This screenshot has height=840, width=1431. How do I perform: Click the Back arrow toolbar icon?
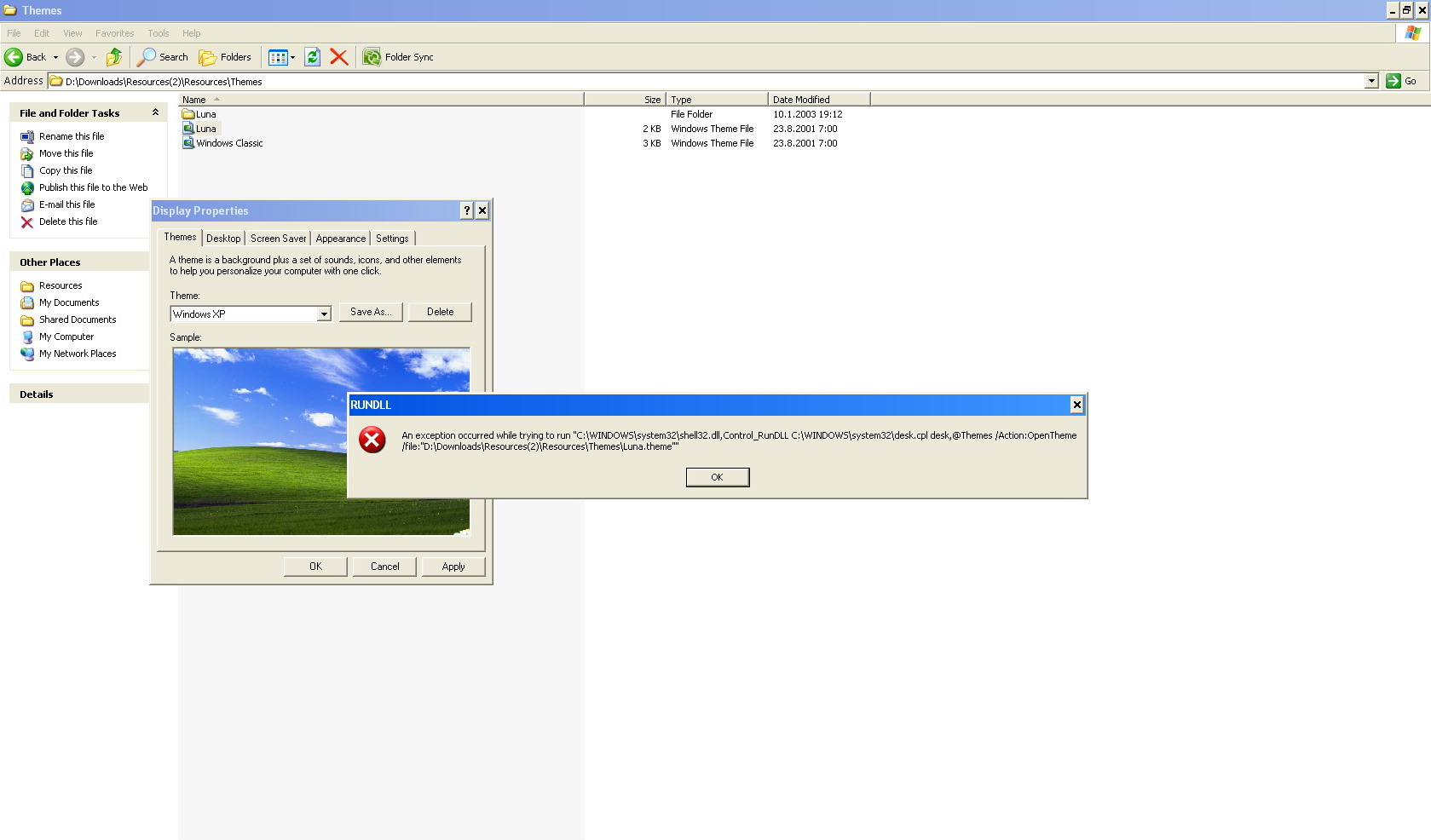(14, 57)
